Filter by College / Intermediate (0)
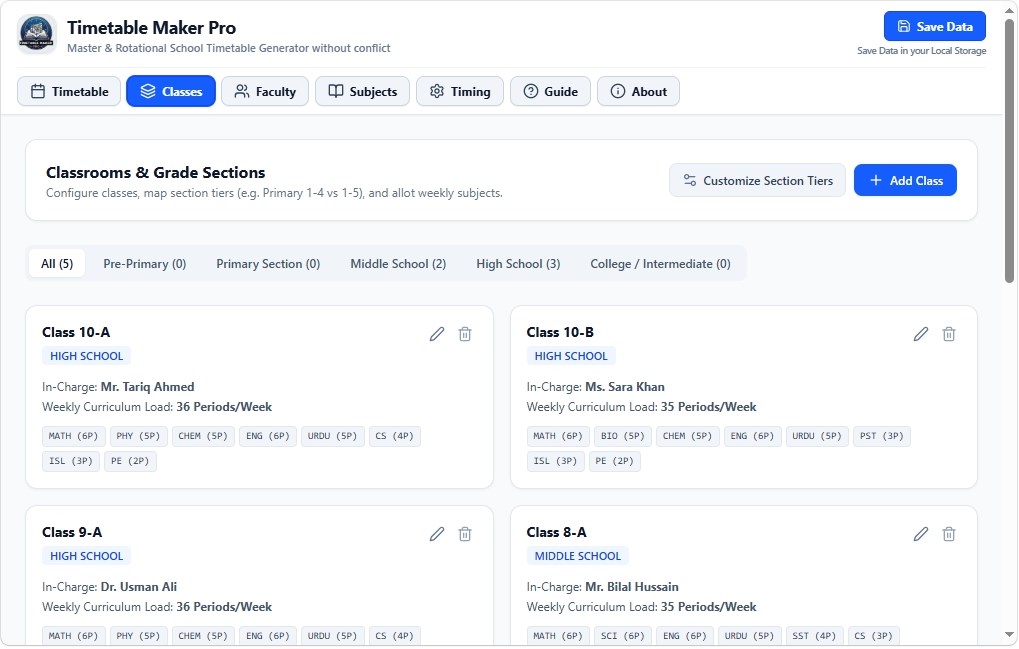Image resolution: width=1019 pixels, height=649 pixels. click(660, 264)
